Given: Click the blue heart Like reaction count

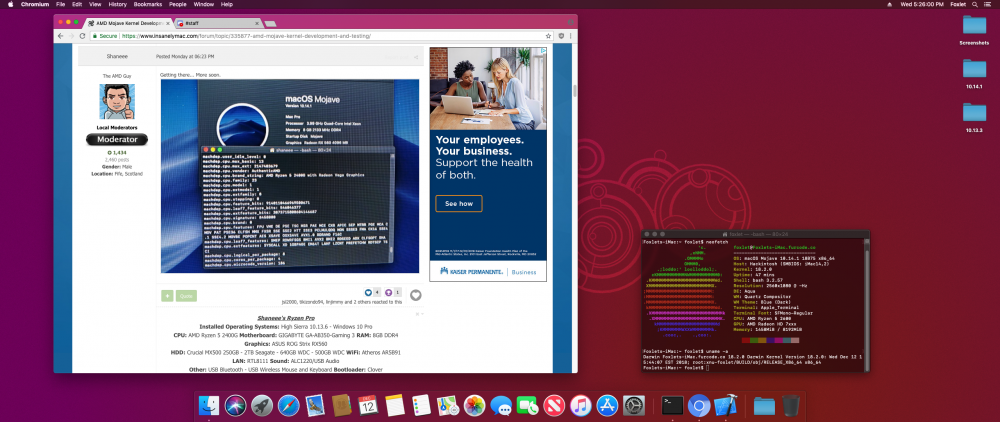Looking at the screenshot, I should click(372, 293).
